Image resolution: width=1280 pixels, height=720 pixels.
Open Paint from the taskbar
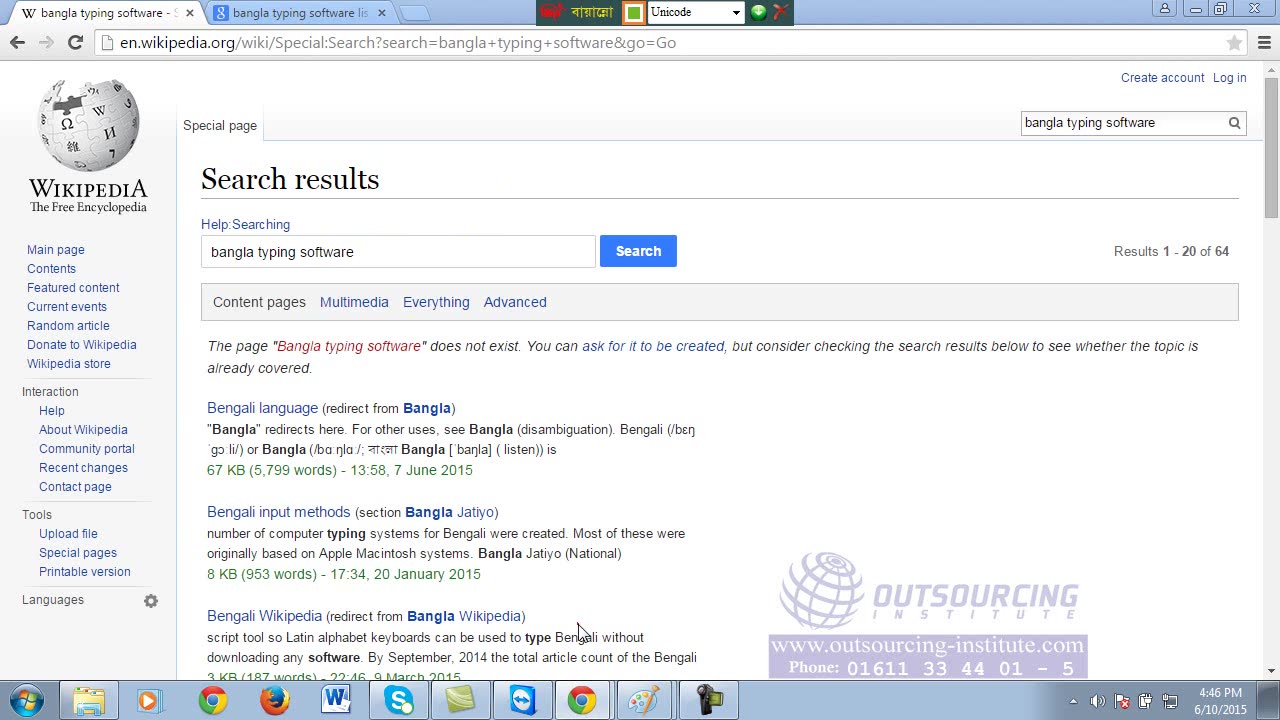point(645,701)
